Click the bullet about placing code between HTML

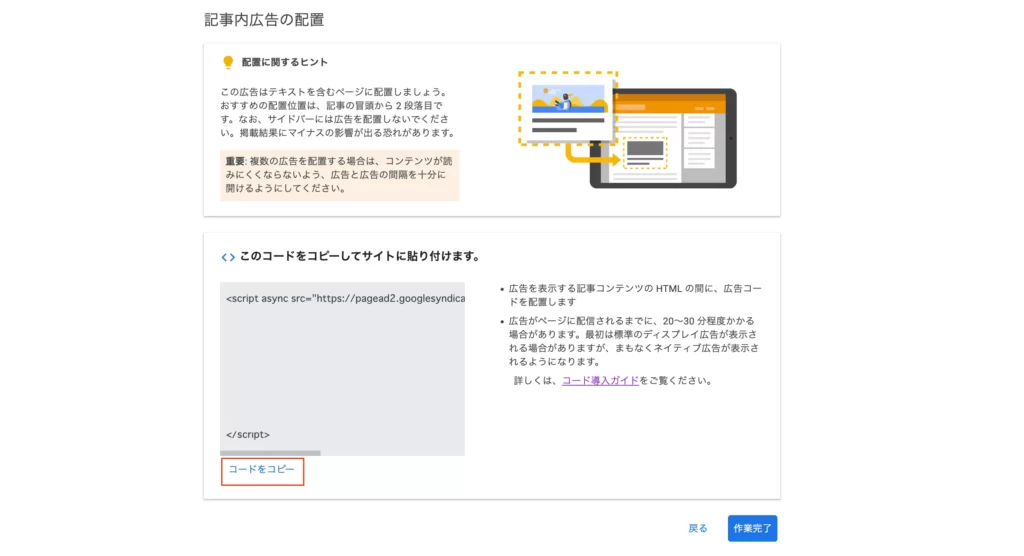pyautogui.click(x=635, y=295)
